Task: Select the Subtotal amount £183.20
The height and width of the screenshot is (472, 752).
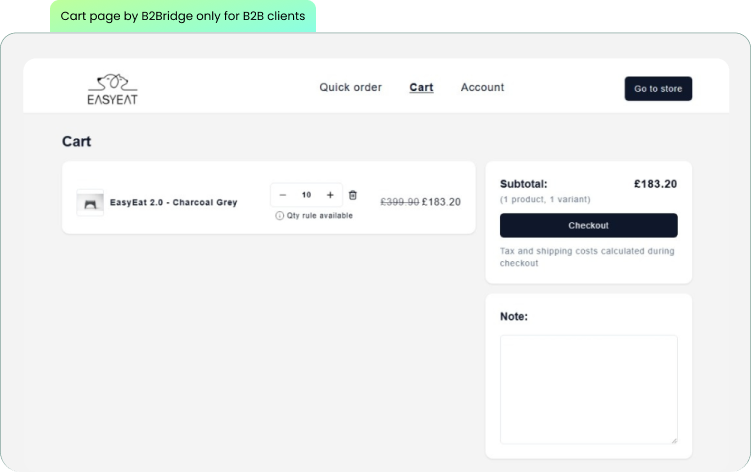Action: click(655, 184)
